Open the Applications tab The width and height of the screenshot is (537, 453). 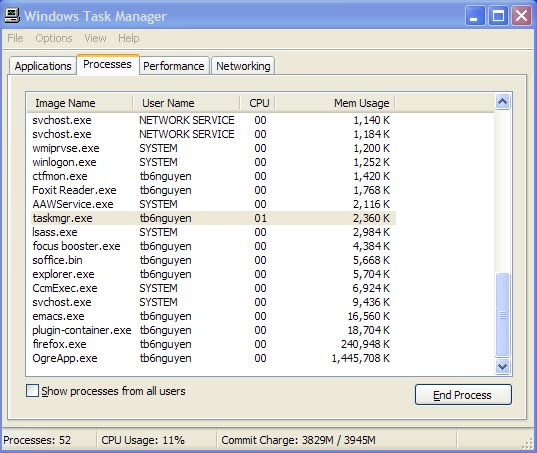click(43, 66)
